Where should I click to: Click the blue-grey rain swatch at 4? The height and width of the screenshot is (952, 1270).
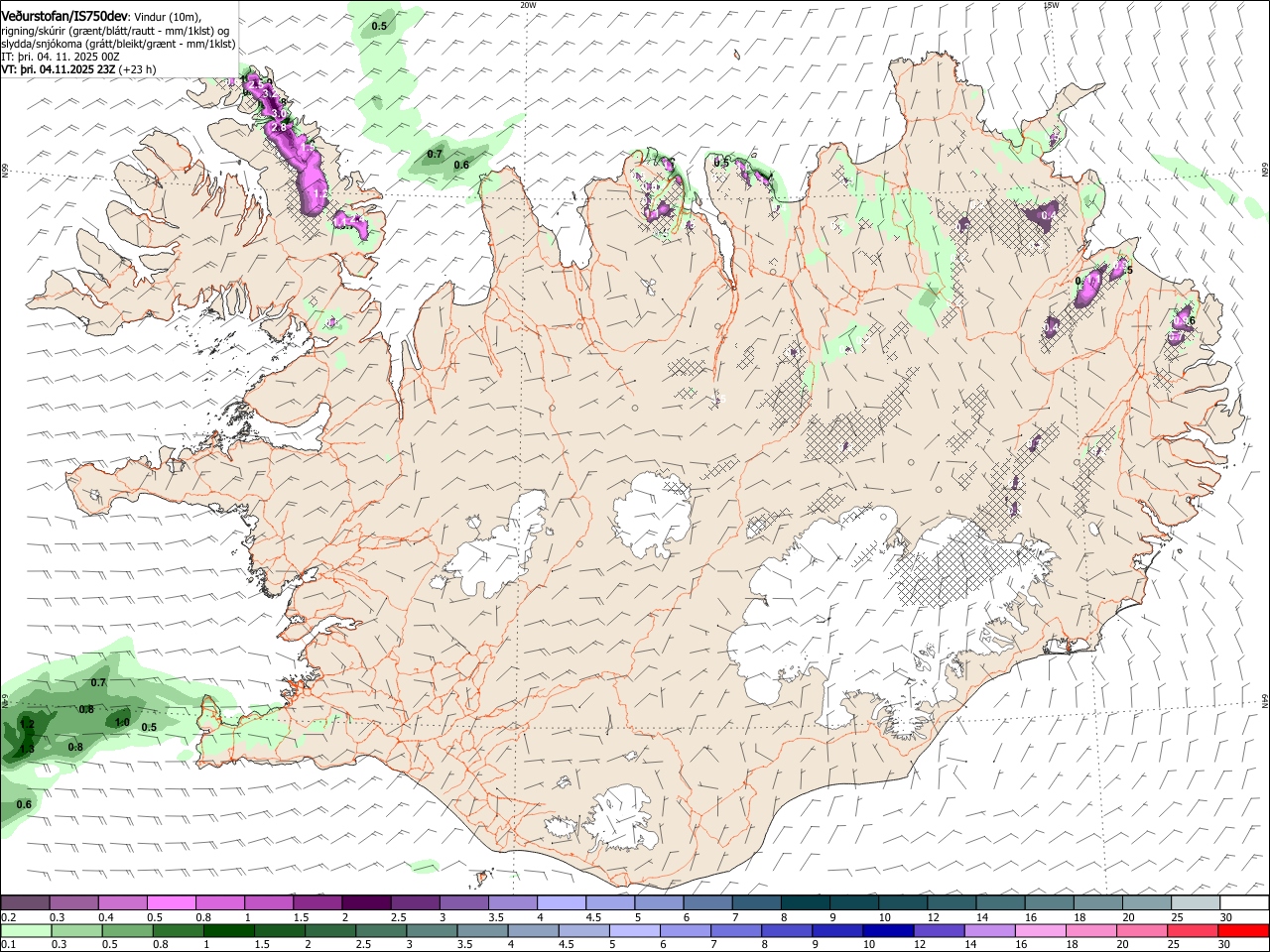coord(533,930)
